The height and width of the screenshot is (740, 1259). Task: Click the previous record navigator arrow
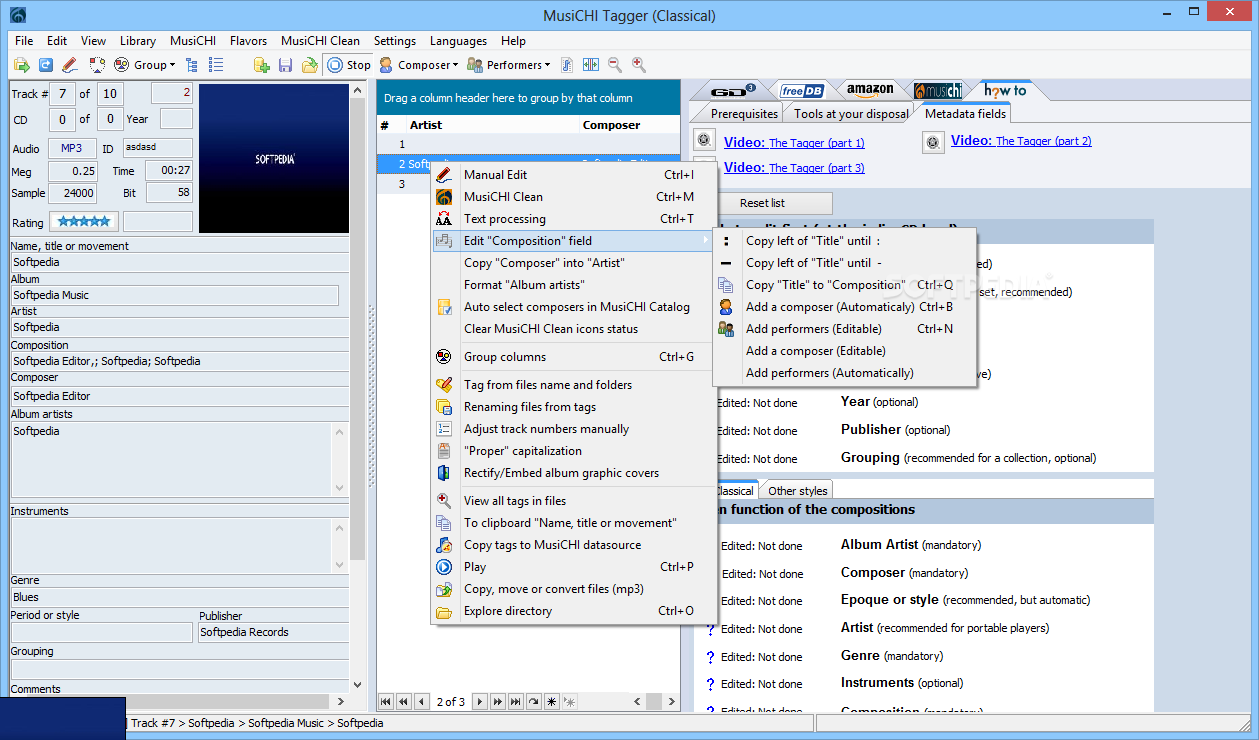pyautogui.click(x=422, y=702)
